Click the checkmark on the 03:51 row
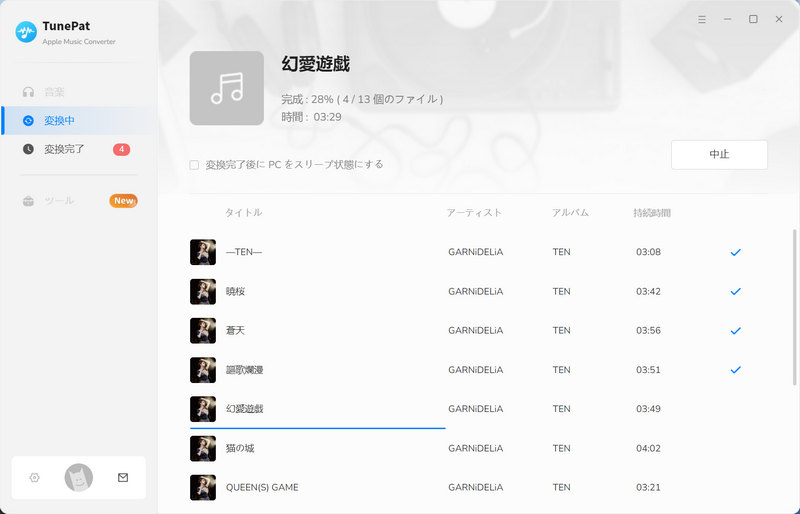 click(x=735, y=370)
